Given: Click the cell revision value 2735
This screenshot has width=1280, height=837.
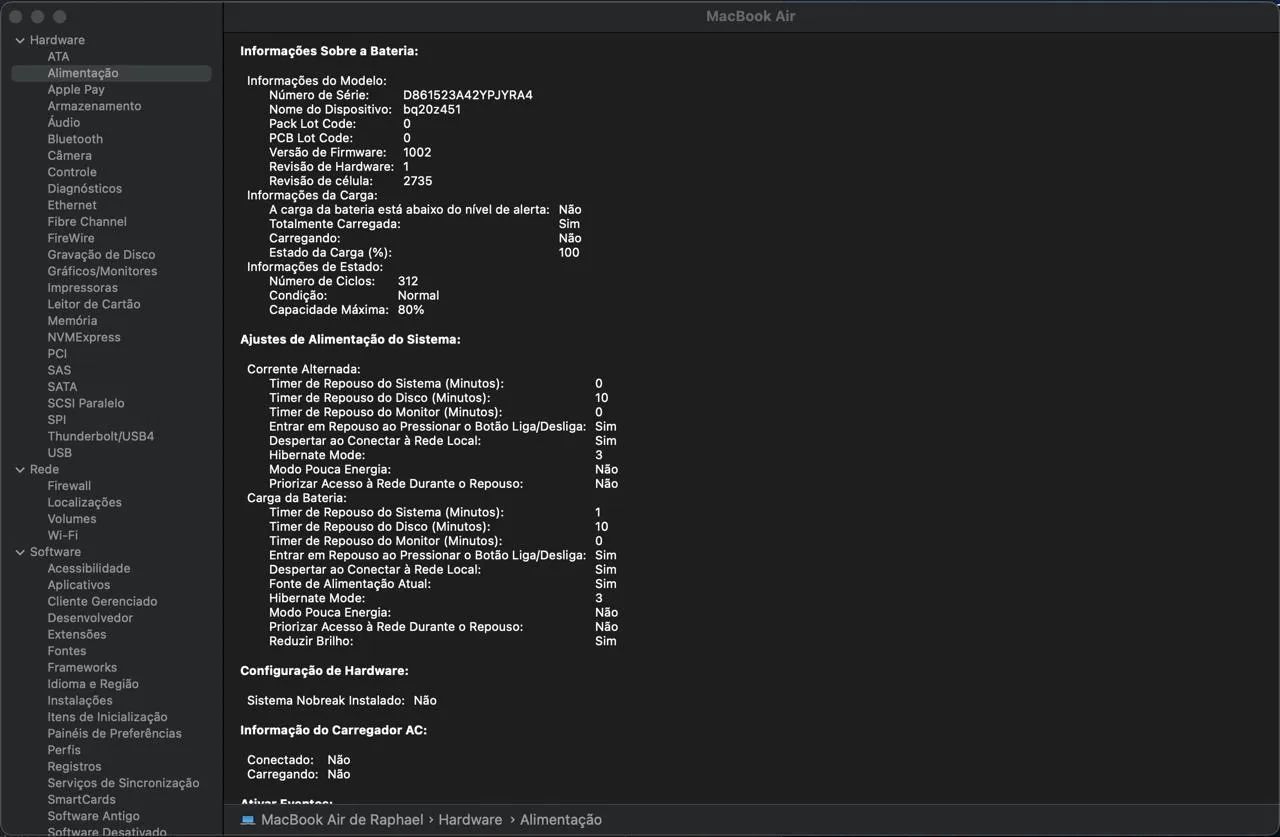Looking at the screenshot, I should pos(418,181).
